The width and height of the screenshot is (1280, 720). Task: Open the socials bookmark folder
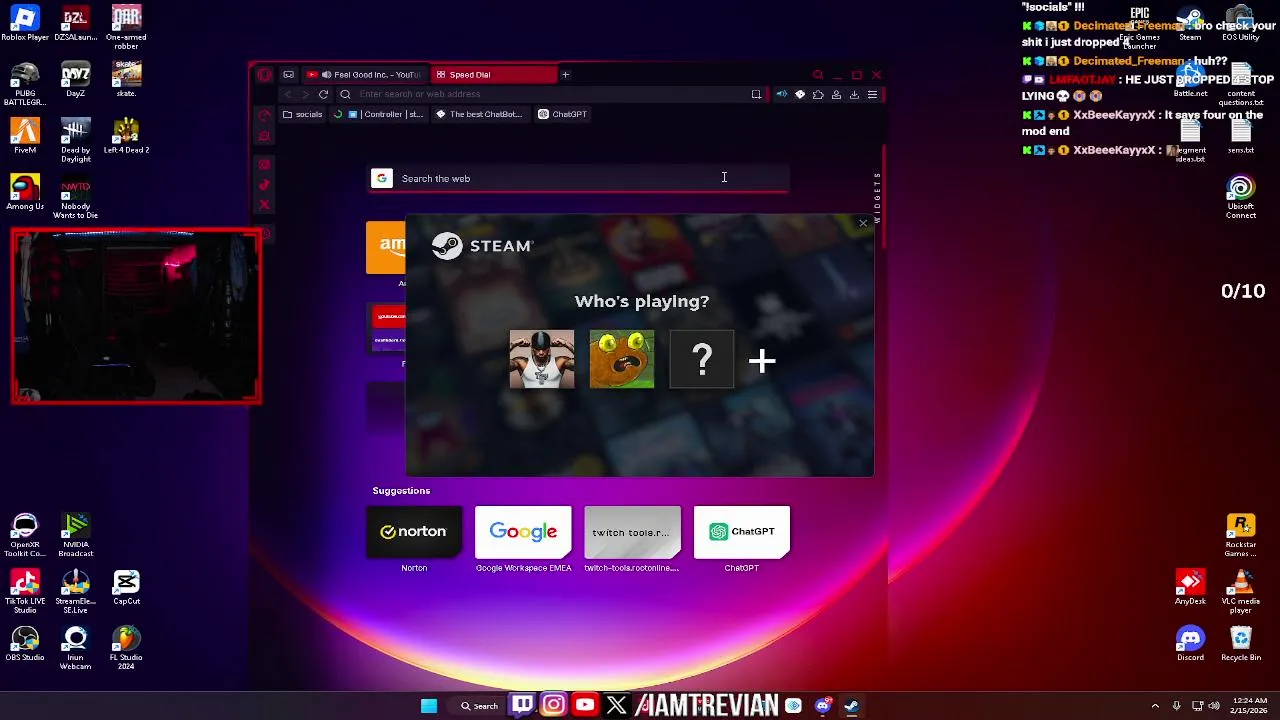303,114
